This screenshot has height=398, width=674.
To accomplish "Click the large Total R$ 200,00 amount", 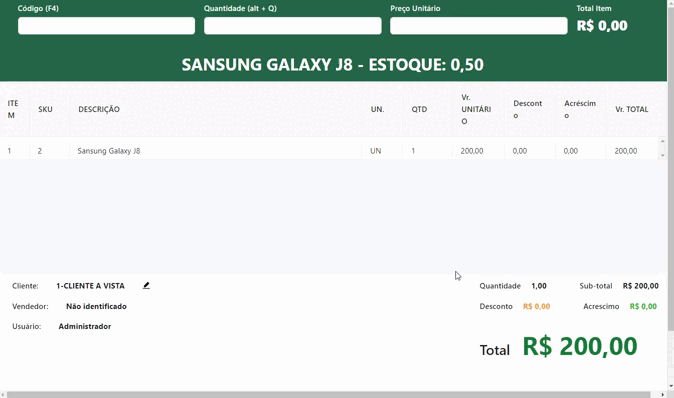I will point(579,346).
